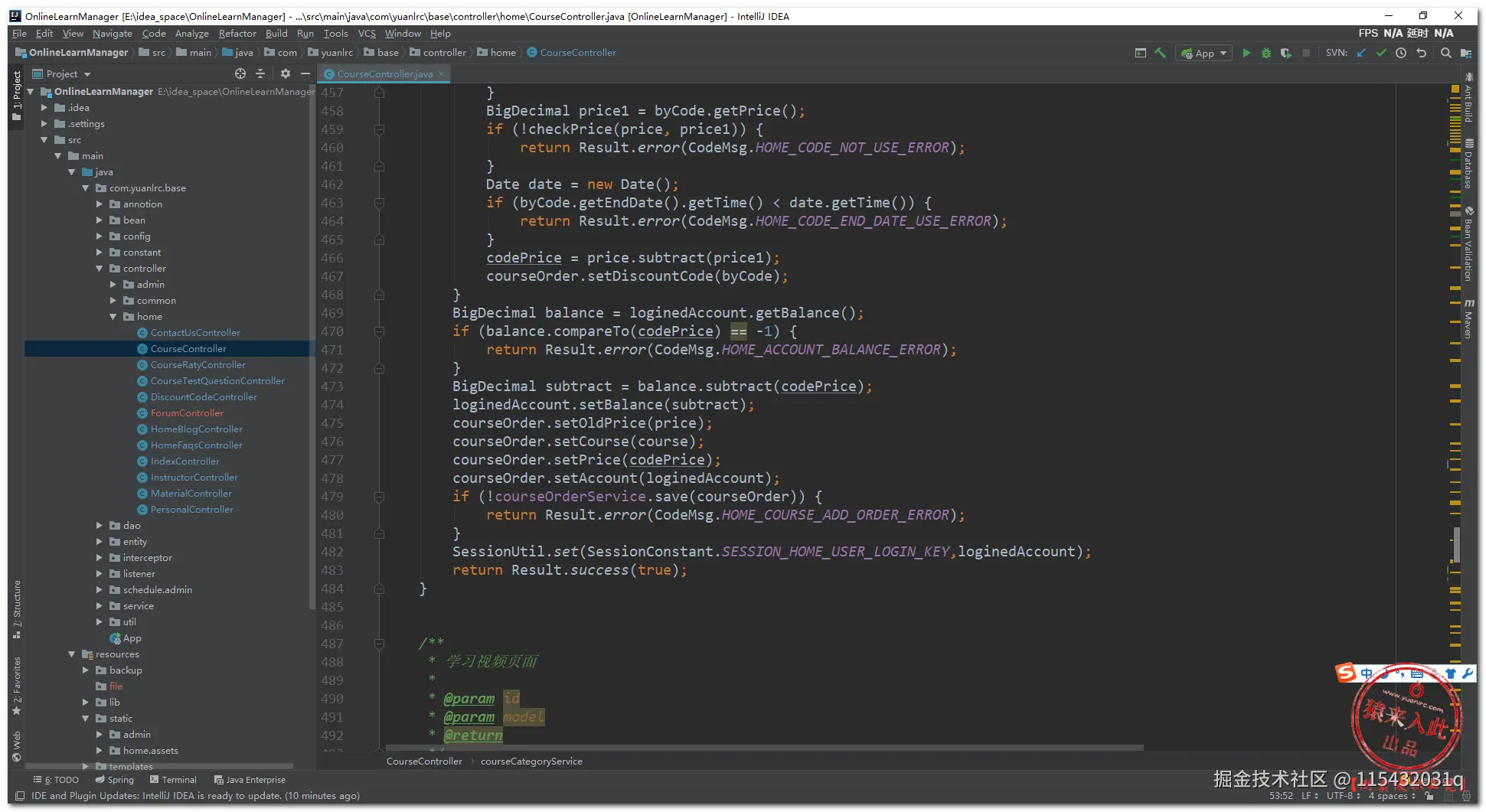Build project using the hammer icon
This screenshot has width=1486, height=812.
(1161, 53)
